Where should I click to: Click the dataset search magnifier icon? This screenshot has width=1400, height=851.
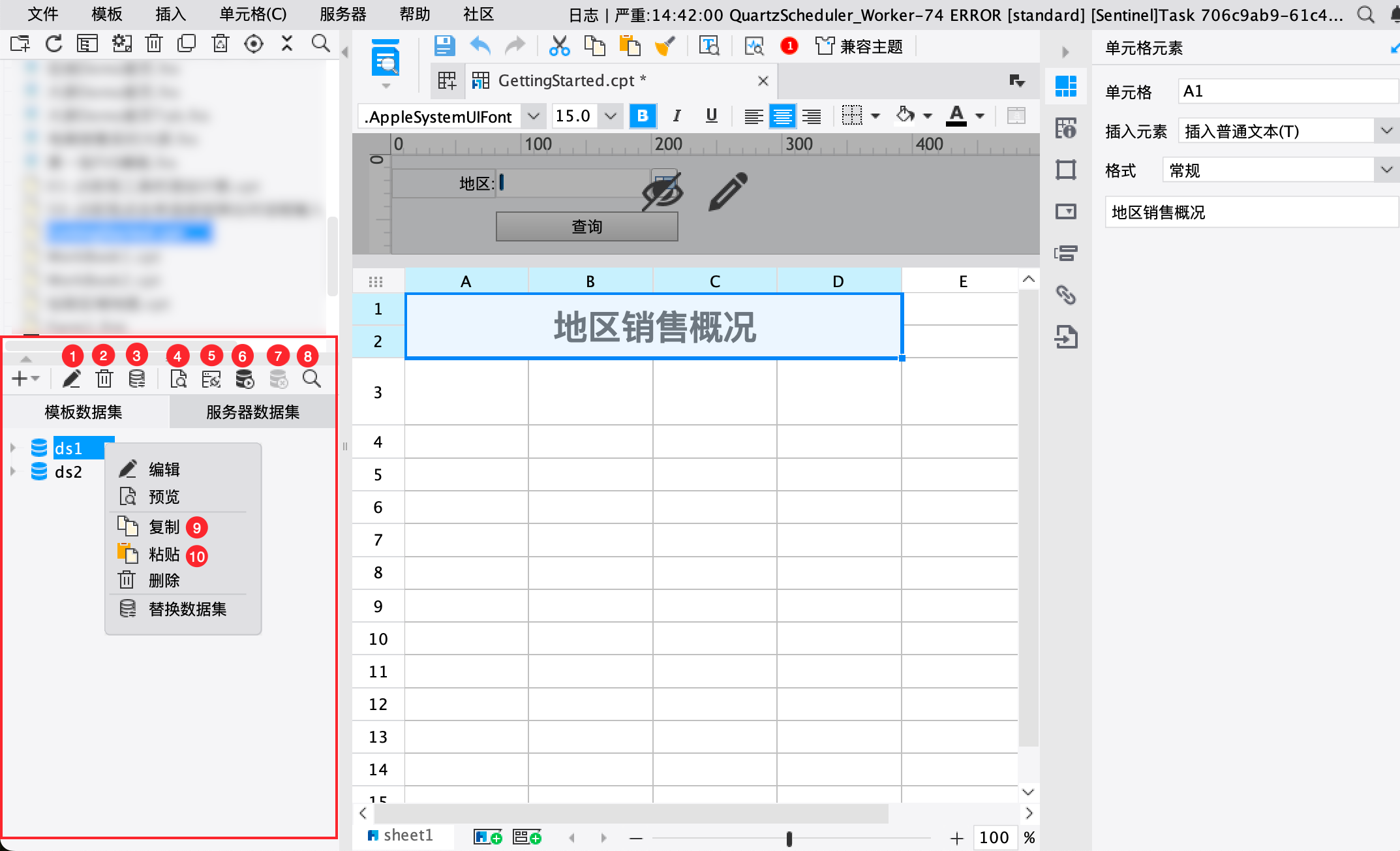[312, 379]
